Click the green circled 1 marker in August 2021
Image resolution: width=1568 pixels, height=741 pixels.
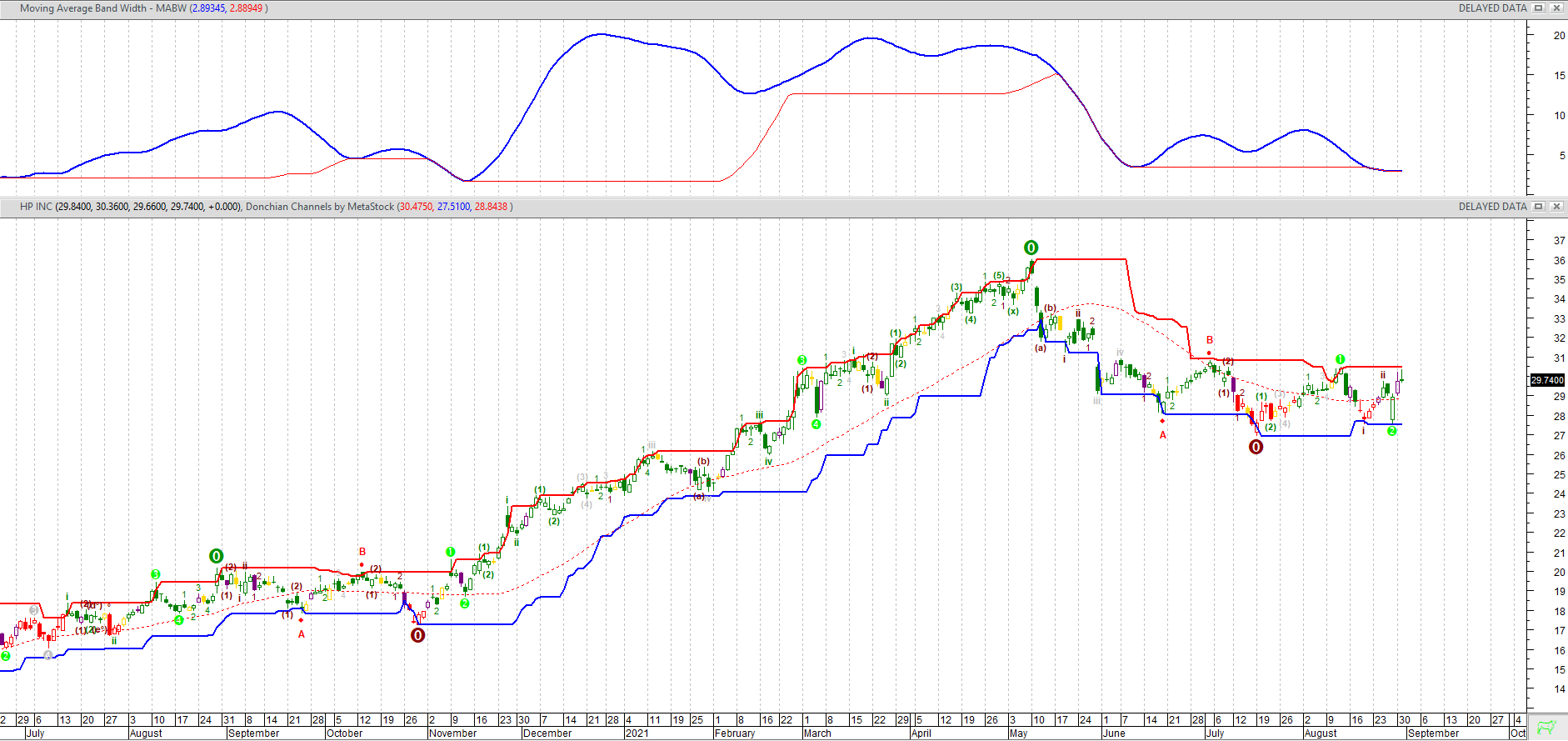[1340, 359]
